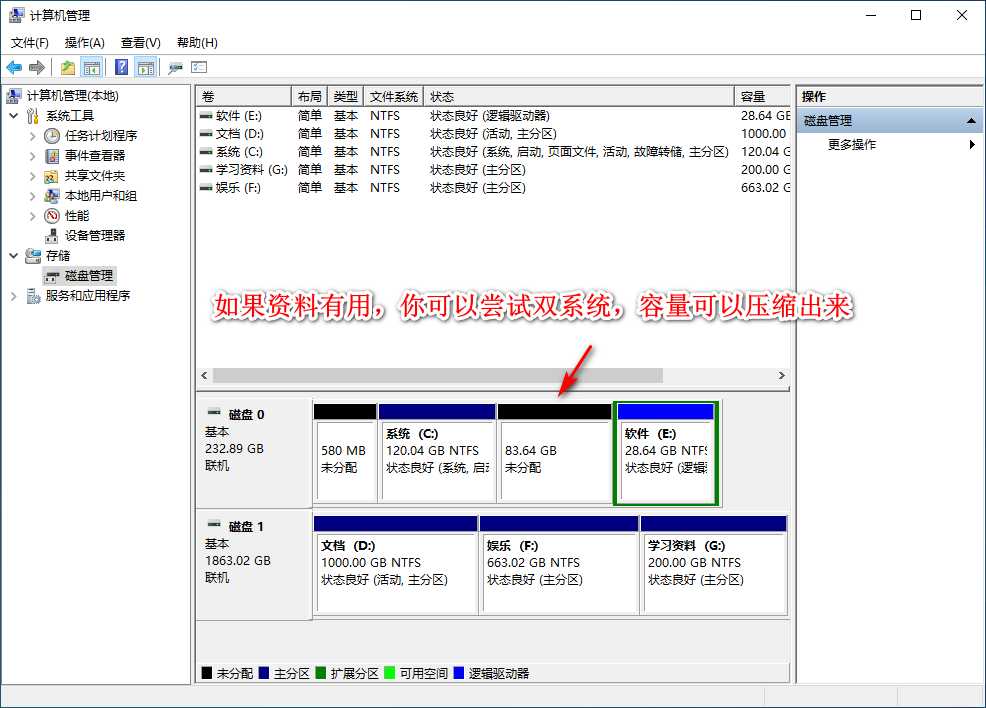Click the Forward arrow toolbar icon
Image resolution: width=986 pixels, height=708 pixels.
[x=37, y=67]
